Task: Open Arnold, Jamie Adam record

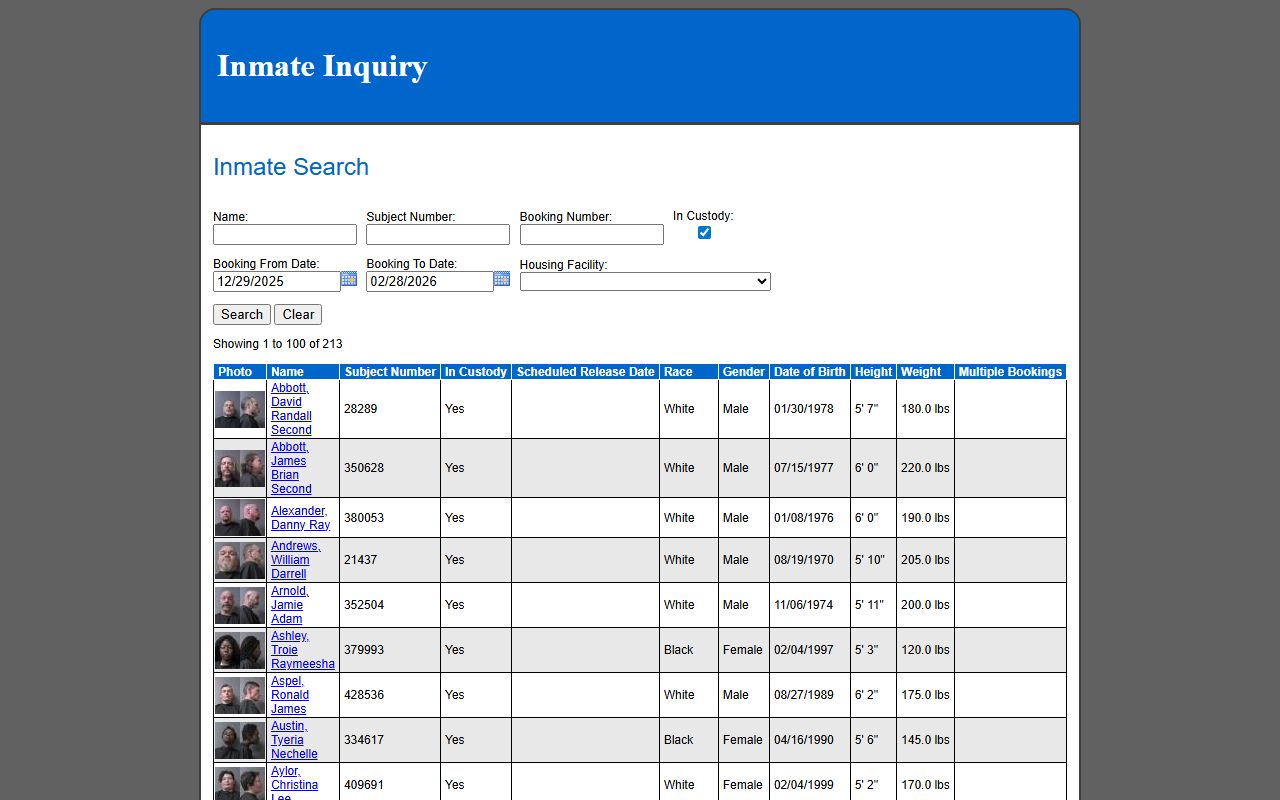Action: coord(290,605)
